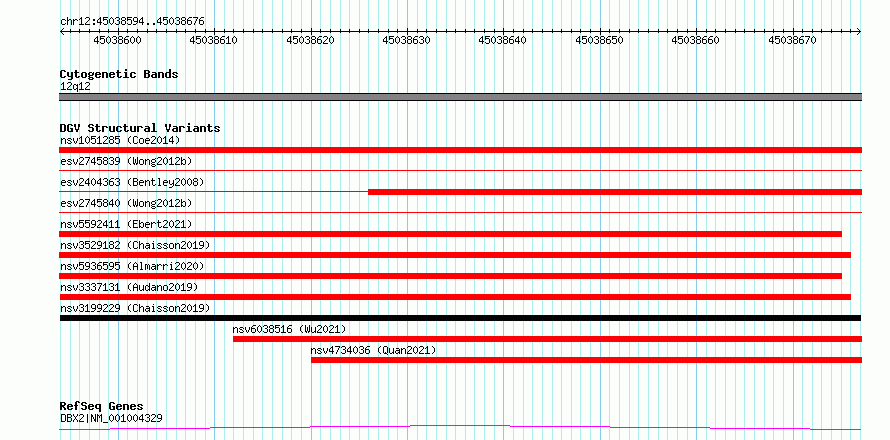Open variant nsv5936595 (Almarri2020) label

[132, 266]
